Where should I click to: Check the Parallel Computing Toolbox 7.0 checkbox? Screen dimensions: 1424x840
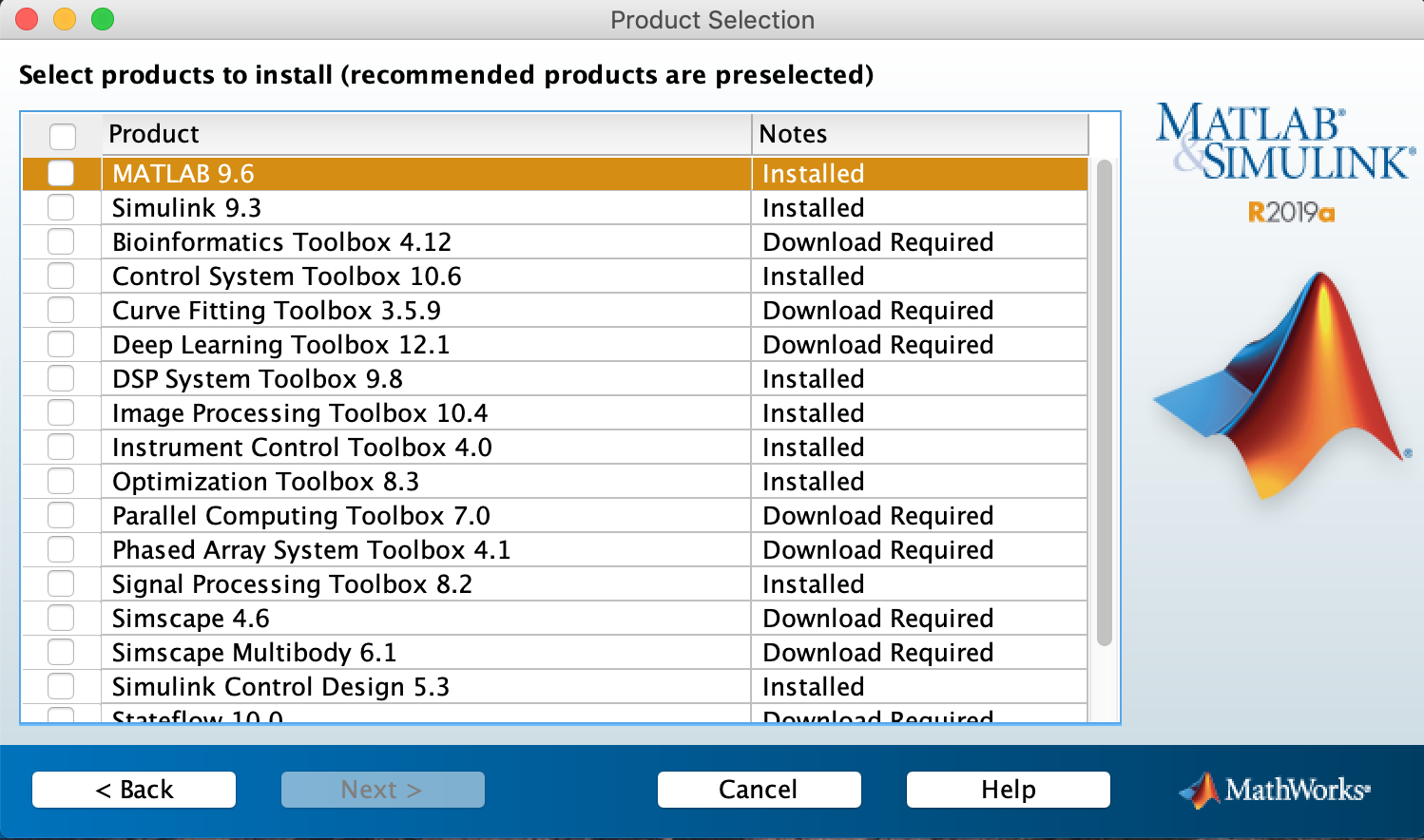pos(61,515)
